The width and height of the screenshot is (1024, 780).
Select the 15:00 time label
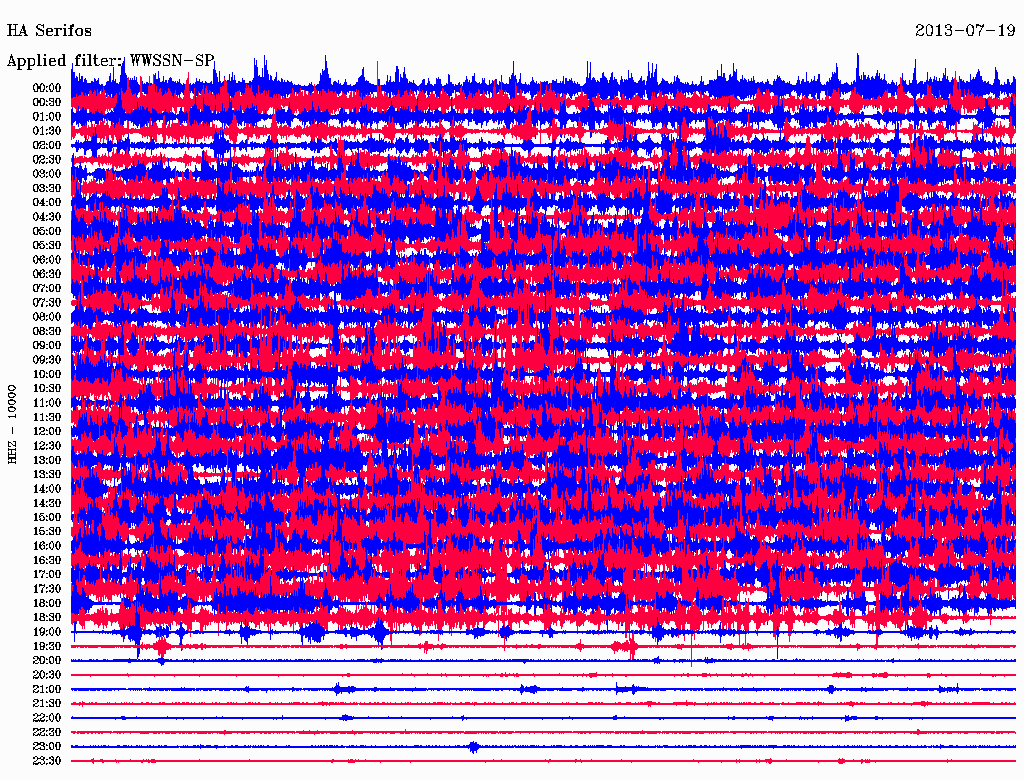(47, 517)
